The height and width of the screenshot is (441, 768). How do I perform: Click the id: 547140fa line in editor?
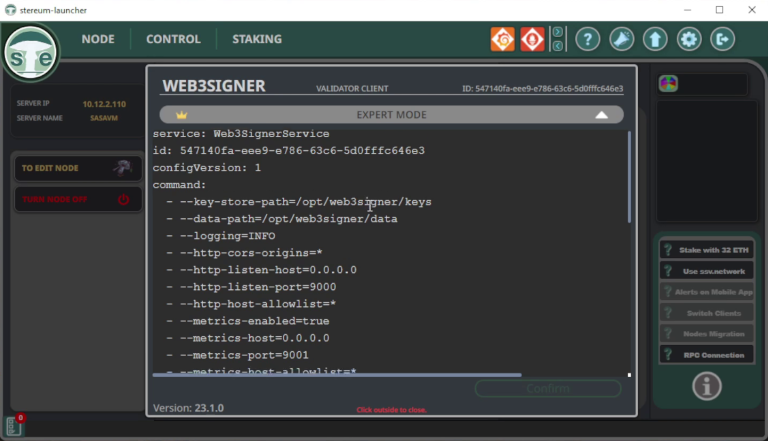click(x=288, y=151)
